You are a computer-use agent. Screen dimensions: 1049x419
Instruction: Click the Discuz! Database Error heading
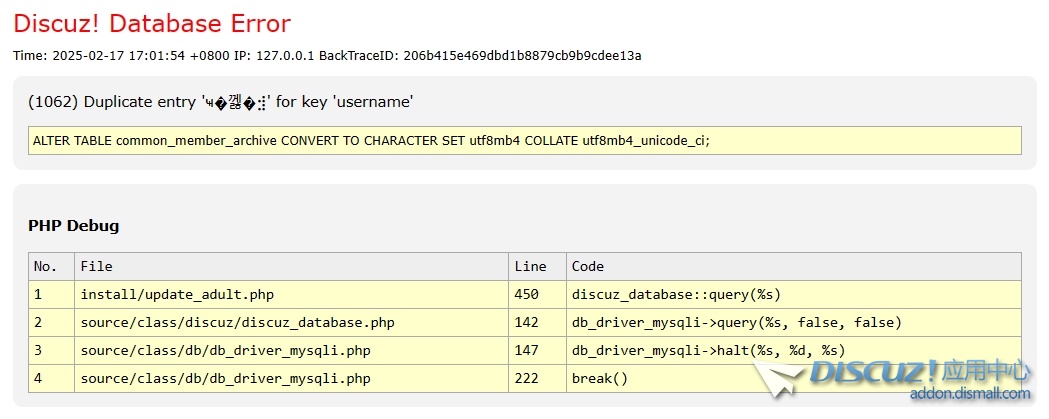coord(152,23)
